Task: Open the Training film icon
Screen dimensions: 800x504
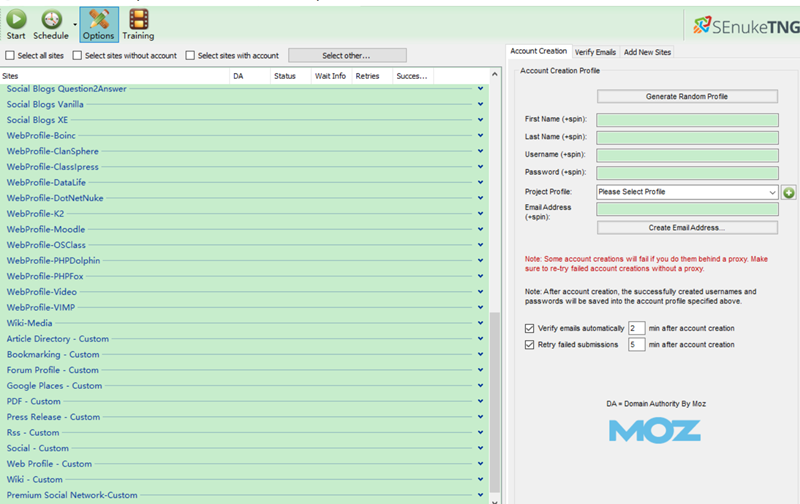Action: [138, 18]
